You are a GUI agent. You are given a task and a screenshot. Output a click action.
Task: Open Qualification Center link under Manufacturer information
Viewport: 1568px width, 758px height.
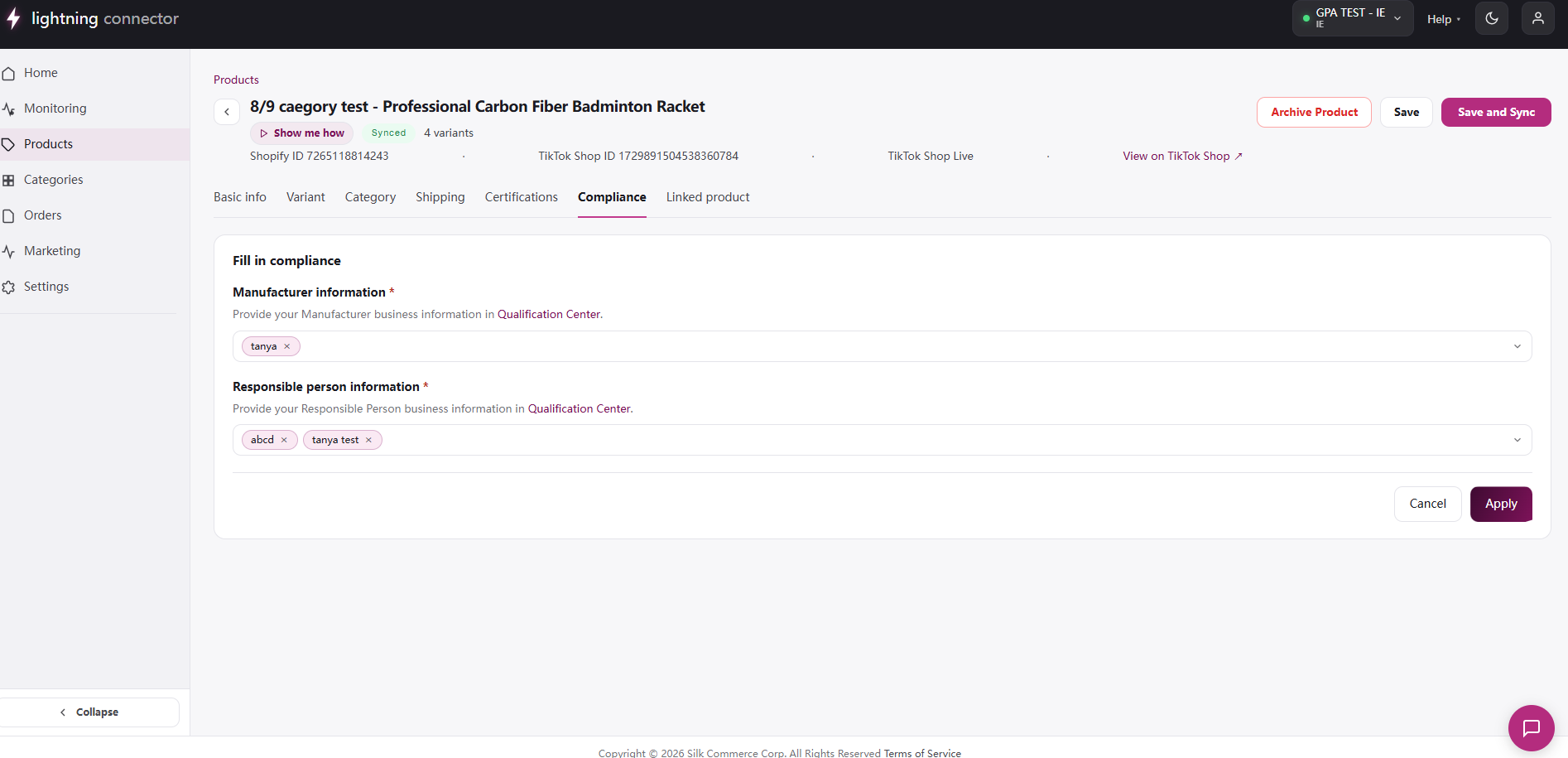pyautogui.click(x=549, y=314)
